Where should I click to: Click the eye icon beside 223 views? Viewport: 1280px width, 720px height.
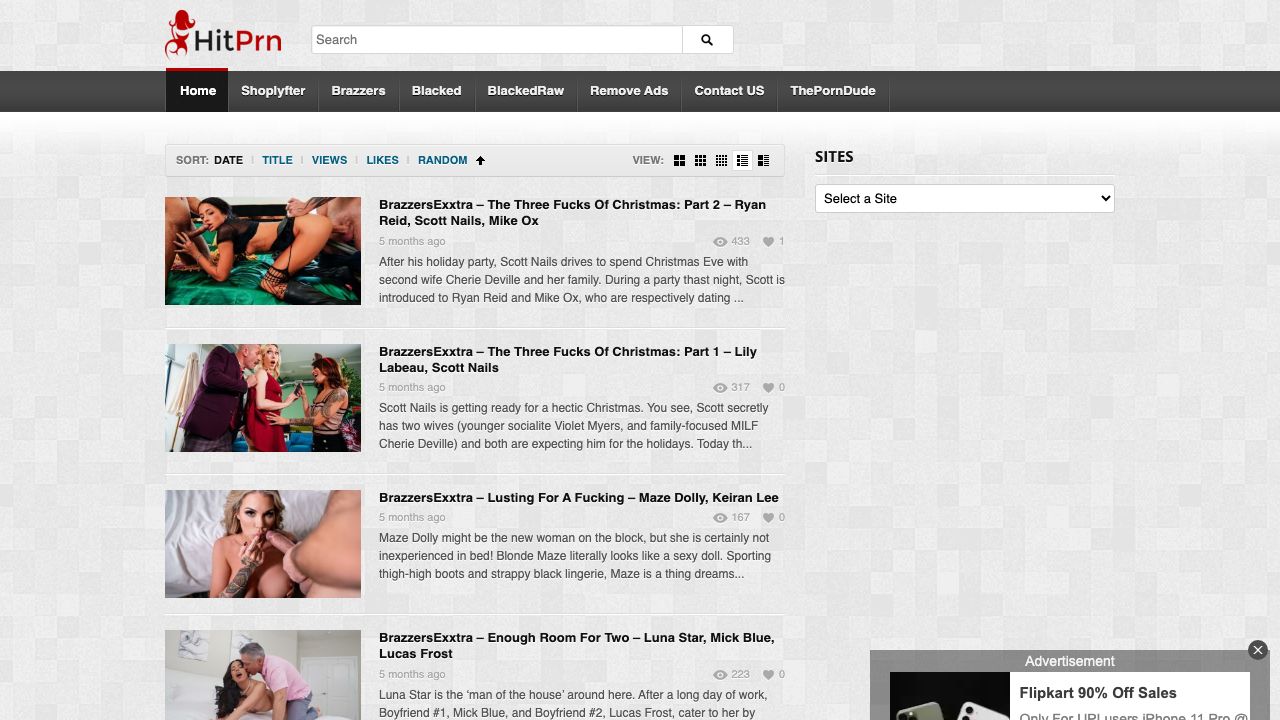(x=720, y=675)
